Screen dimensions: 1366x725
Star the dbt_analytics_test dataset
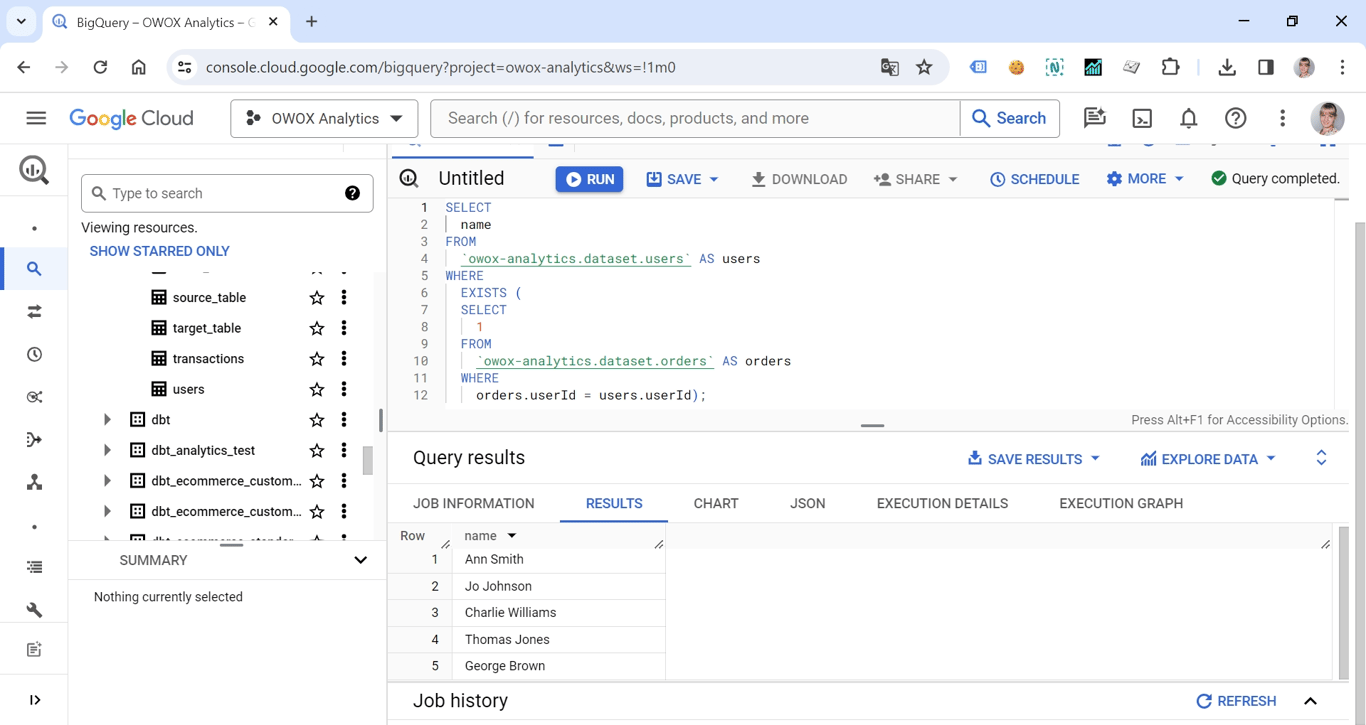click(x=317, y=450)
